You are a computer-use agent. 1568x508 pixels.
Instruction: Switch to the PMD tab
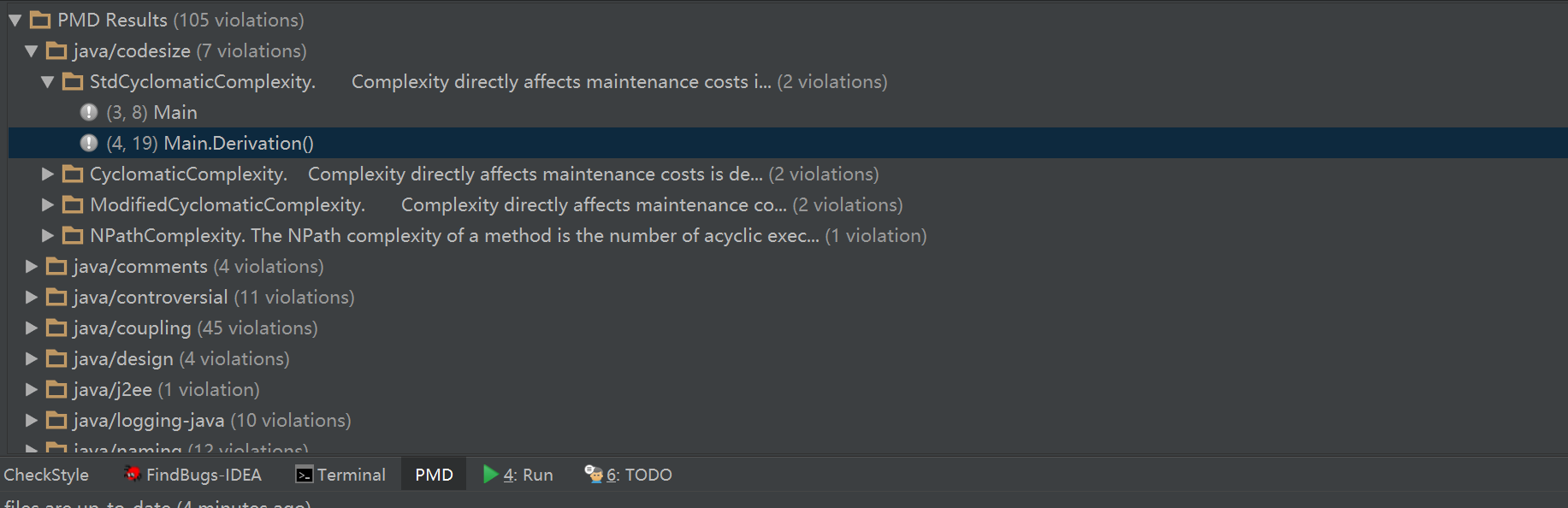[434, 475]
